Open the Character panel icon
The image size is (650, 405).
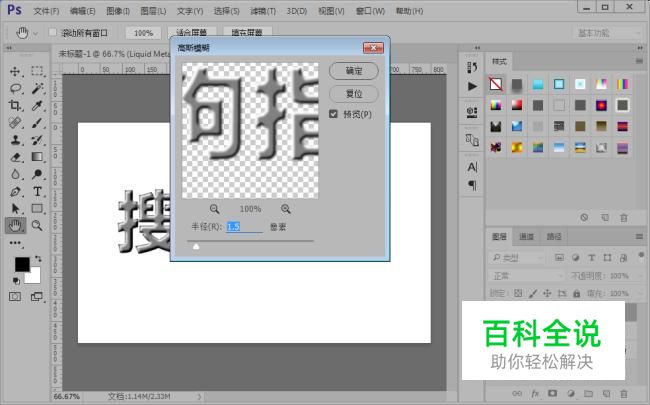coord(472,167)
